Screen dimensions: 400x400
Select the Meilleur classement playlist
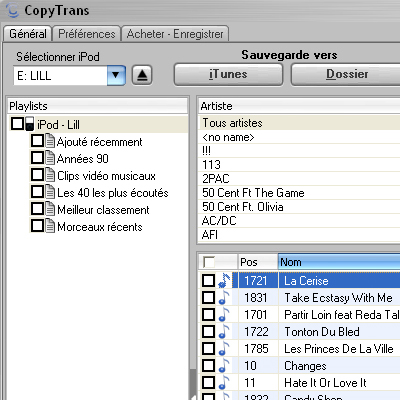click(103, 210)
